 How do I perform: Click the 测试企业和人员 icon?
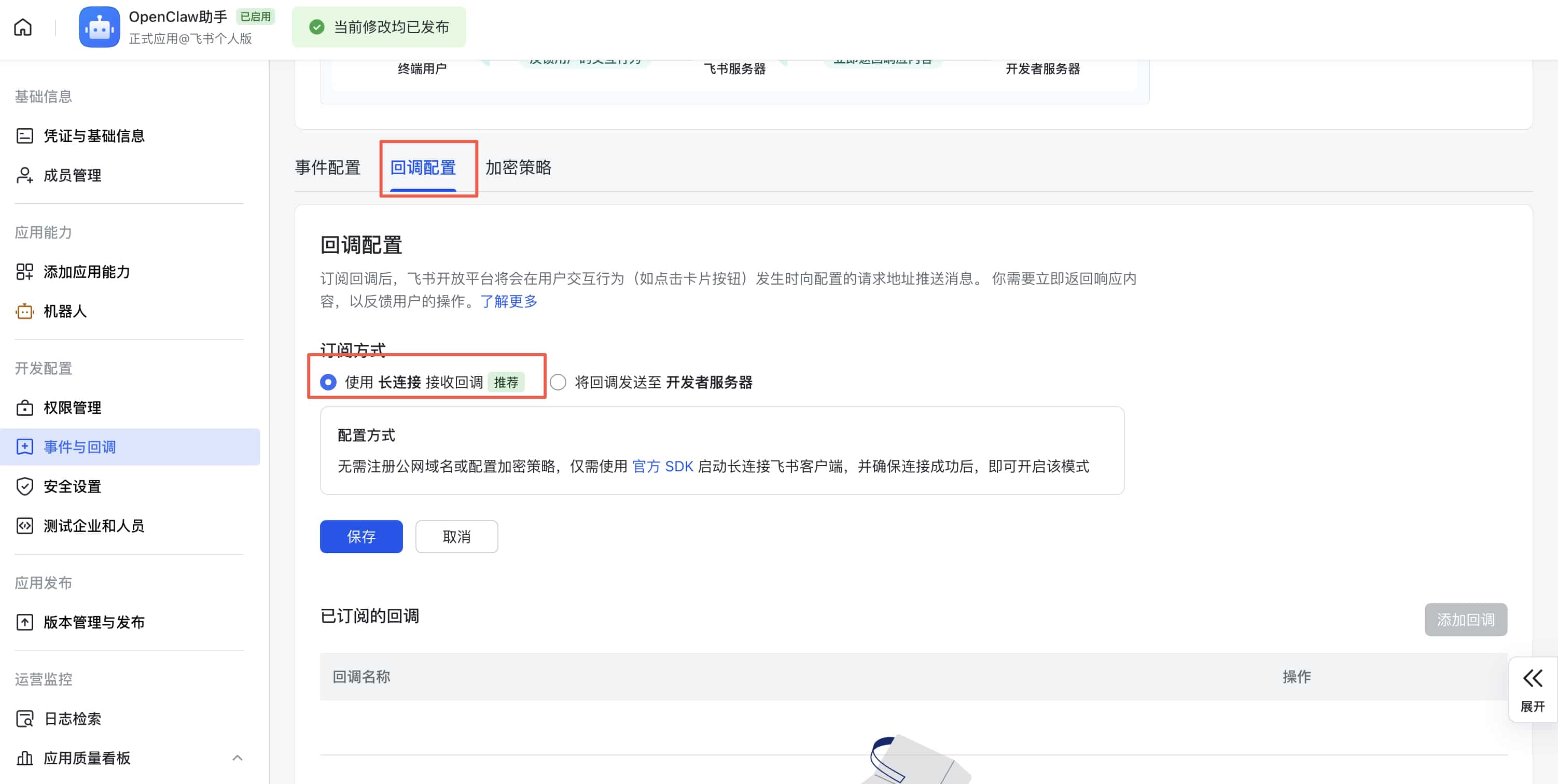[24, 525]
